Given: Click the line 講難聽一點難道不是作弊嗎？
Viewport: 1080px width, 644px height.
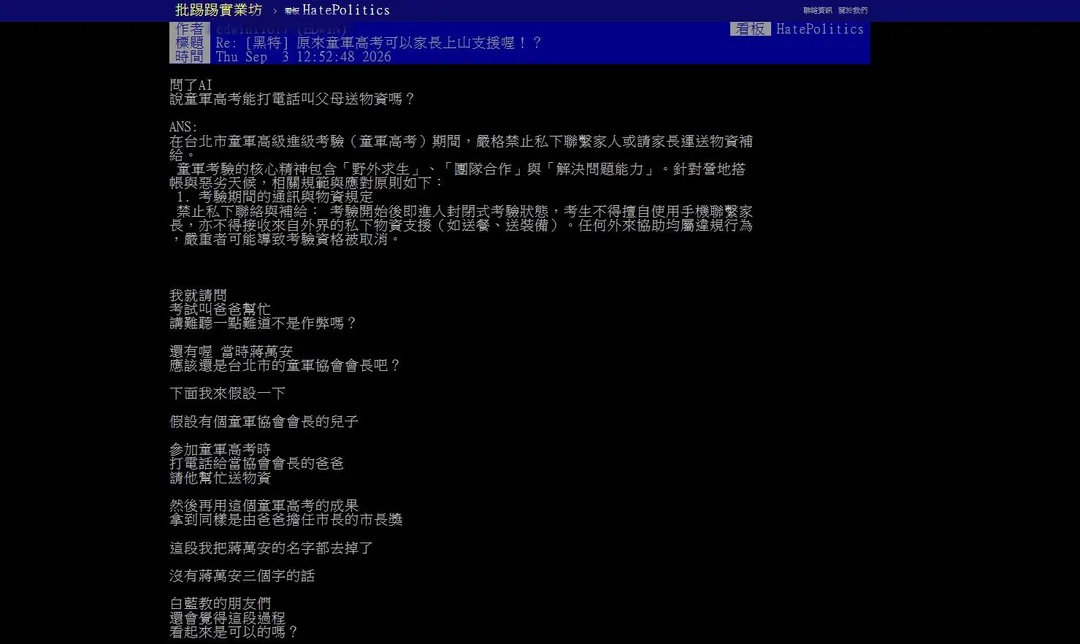Looking at the screenshot, I should tap(263, 323).
